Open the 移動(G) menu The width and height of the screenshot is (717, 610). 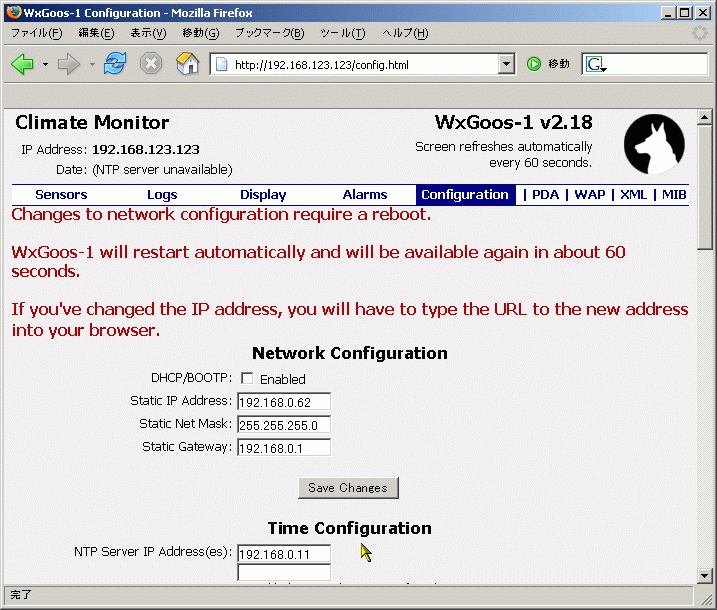[201, 33]
